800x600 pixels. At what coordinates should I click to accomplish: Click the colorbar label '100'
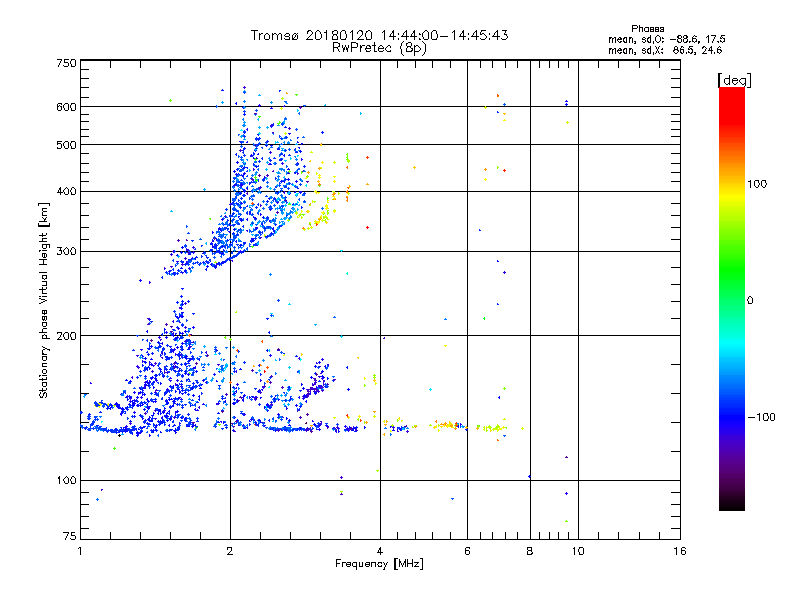(x=757, y=184)
